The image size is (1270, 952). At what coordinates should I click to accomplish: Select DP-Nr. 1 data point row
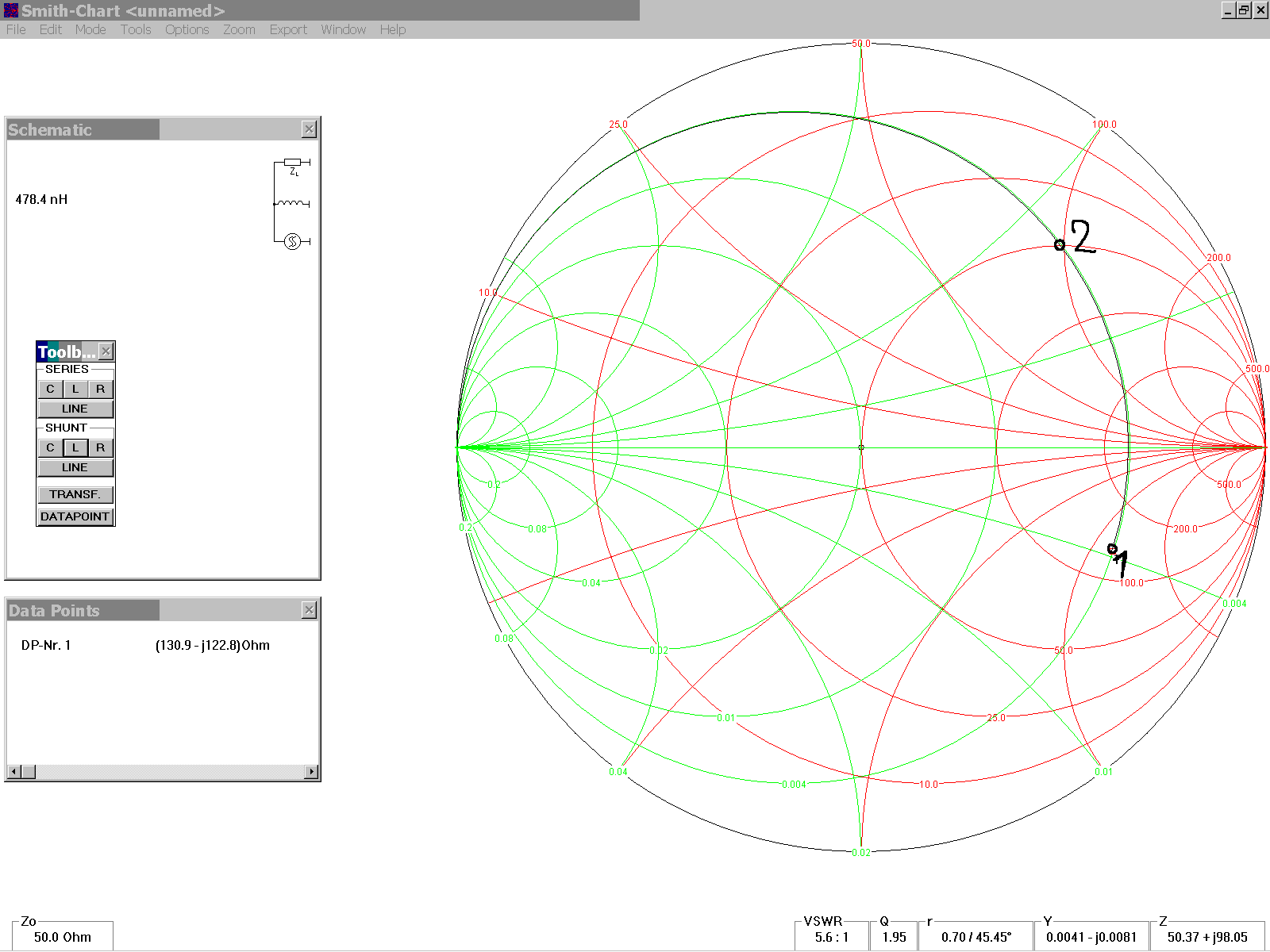pyautogui.click(x=163, y=645)
